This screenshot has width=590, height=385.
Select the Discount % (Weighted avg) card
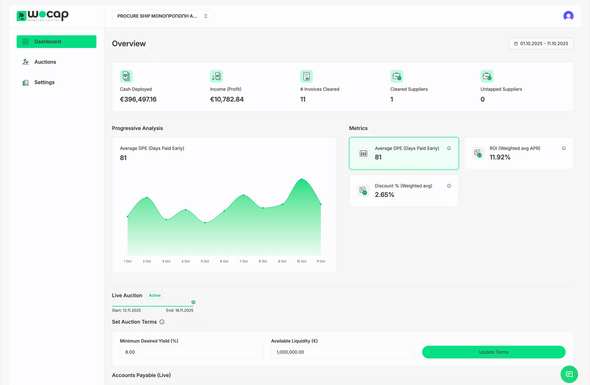pos(404,191)
